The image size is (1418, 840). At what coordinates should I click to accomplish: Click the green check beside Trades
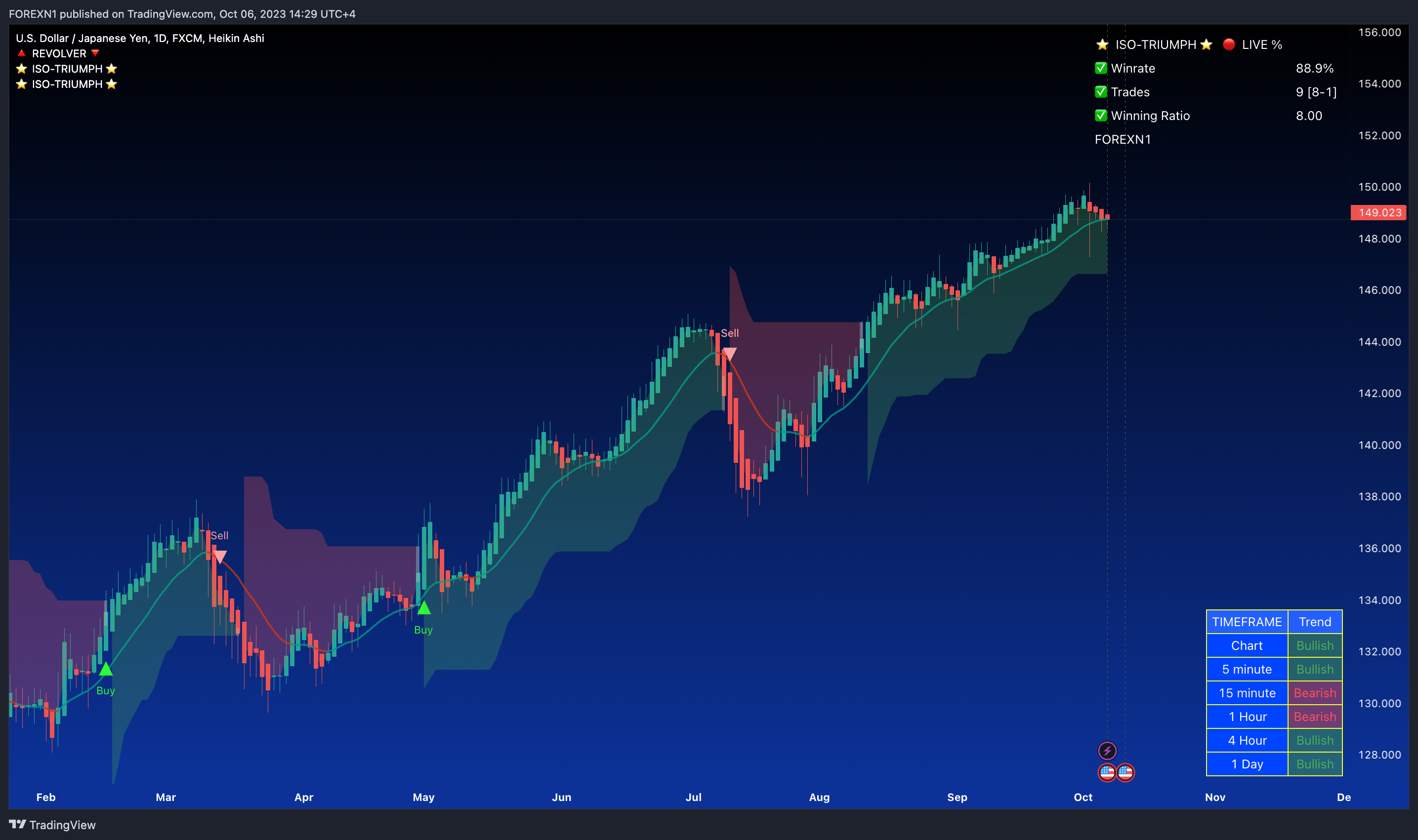(1101, 92)
